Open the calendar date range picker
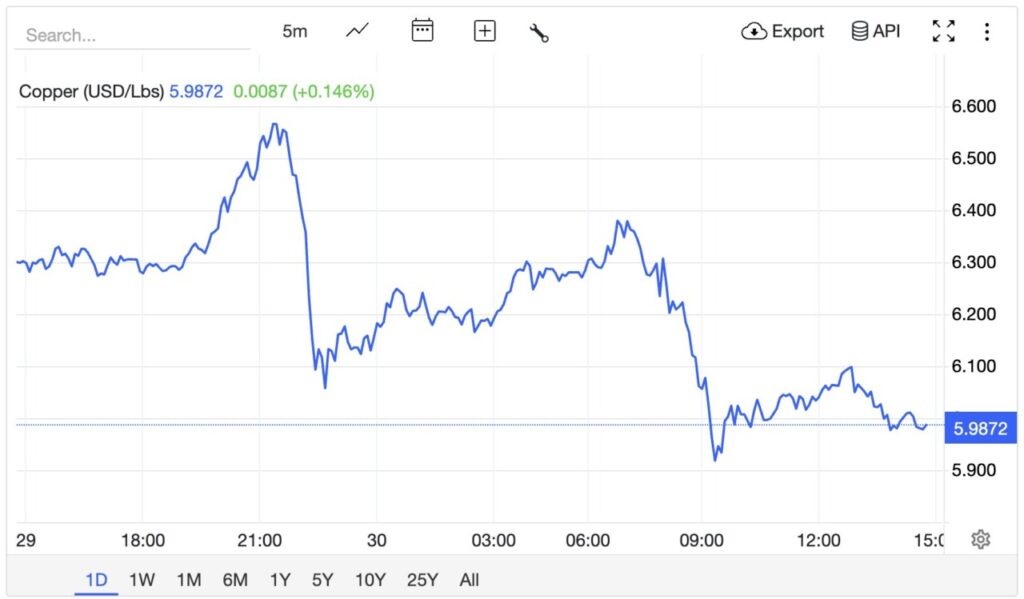The width and height of the screenshot is (1024, 599). (x=423, y=31)
